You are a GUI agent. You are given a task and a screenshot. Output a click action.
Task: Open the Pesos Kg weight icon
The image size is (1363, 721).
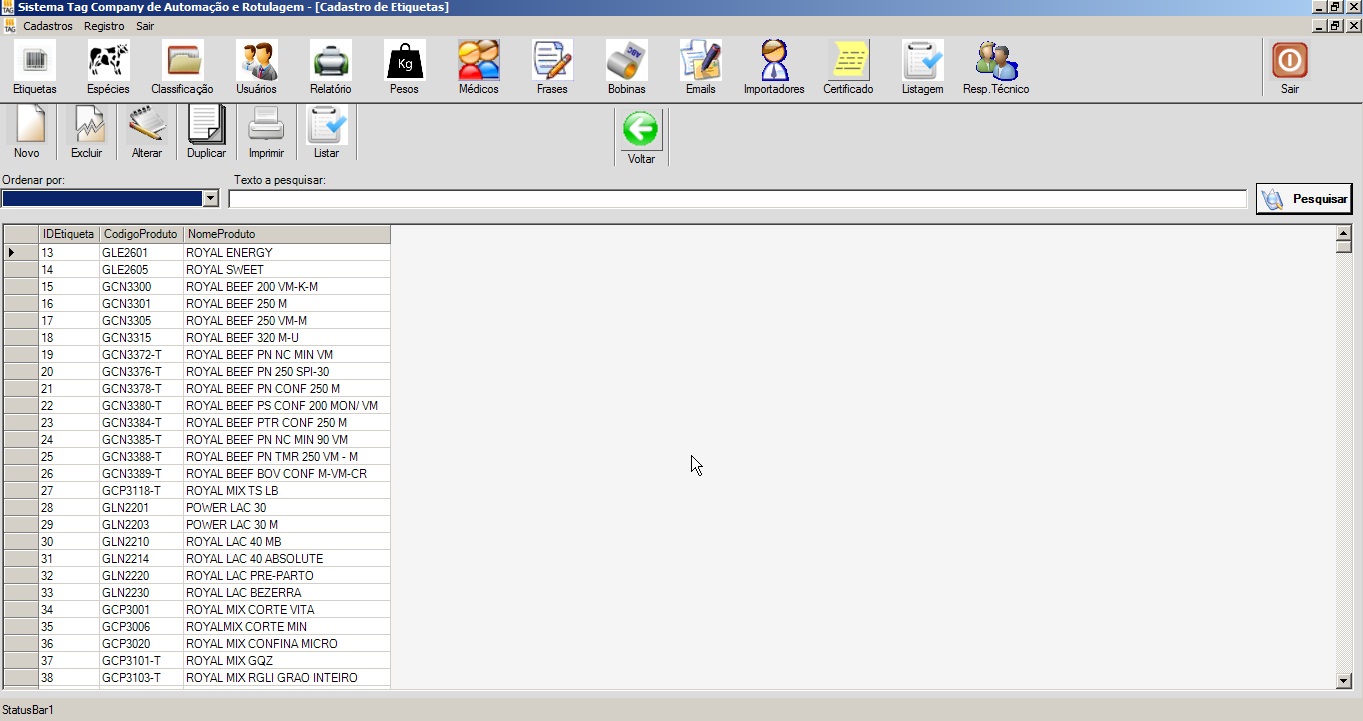pyautogui.click(x=404, y=61)
